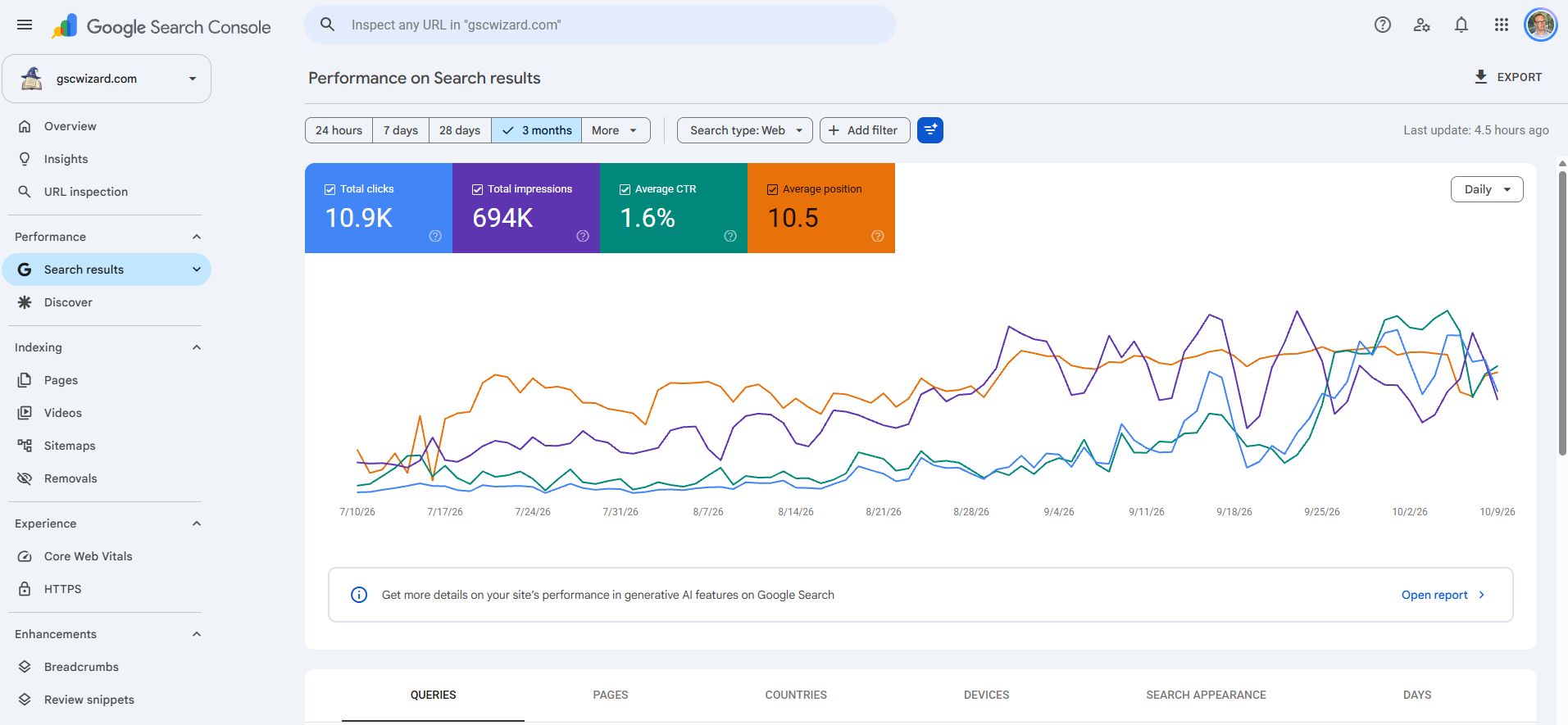This screenshot has height=725, width=1568.
Task: Switch to the Pages tab
Action: pyautogui.click(x=611, y=695)
